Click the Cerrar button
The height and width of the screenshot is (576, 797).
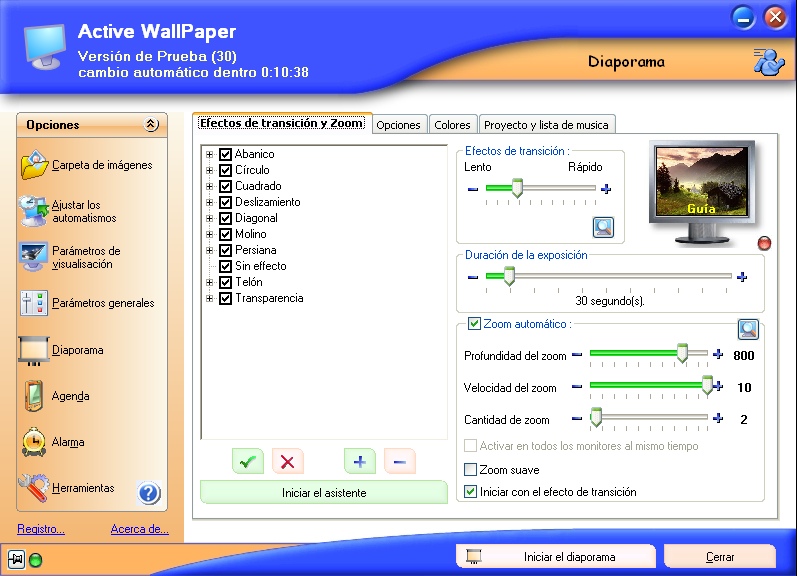720,557
